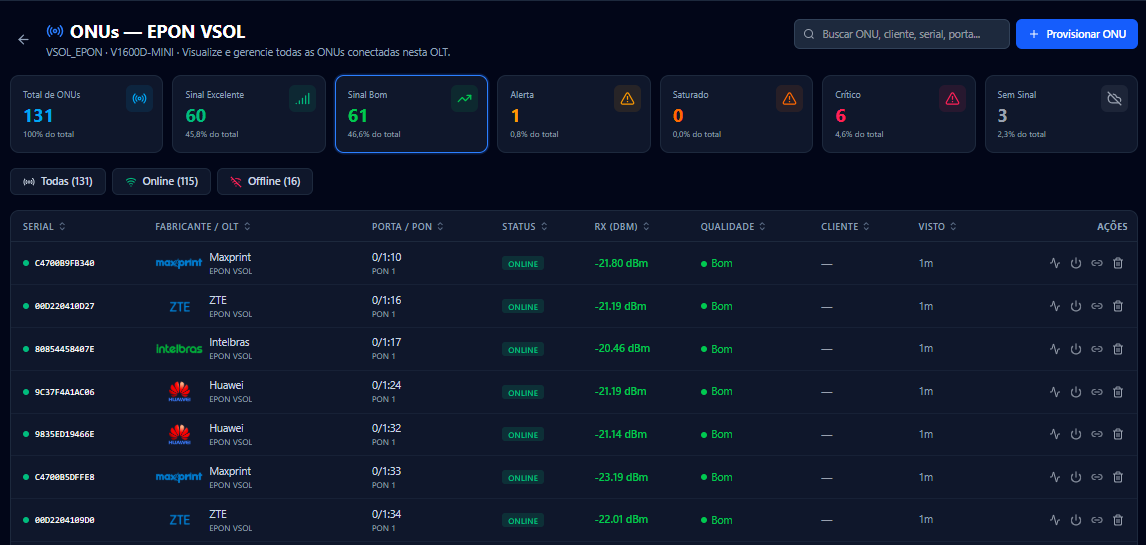This screenshot has height=545, width=1146.
Task: Select the Saturado signal card
Action: pyautogui.click(x=737, y=114)
